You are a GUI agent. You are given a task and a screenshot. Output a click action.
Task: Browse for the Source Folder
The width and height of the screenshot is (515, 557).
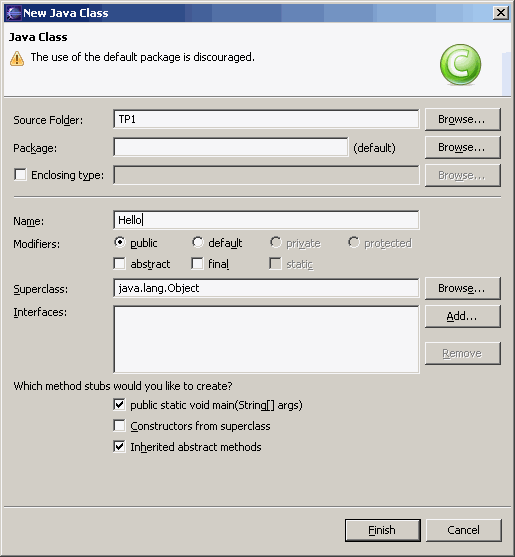pyautogui.click(x=462, y=119)
